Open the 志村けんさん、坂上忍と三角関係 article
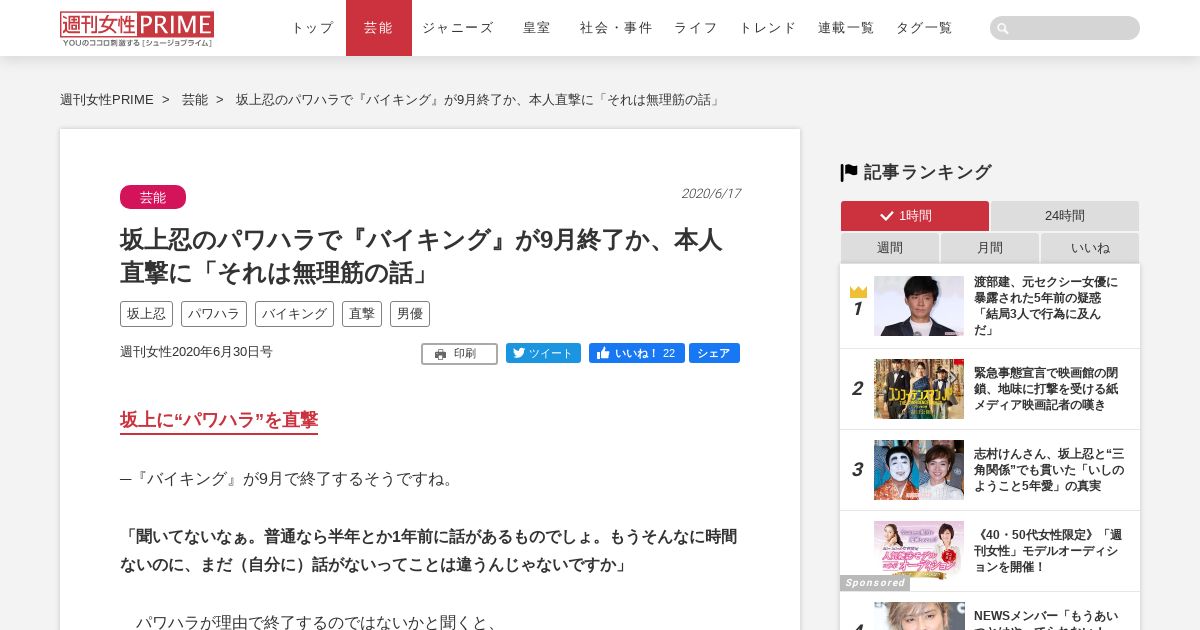 point(1049,470)
